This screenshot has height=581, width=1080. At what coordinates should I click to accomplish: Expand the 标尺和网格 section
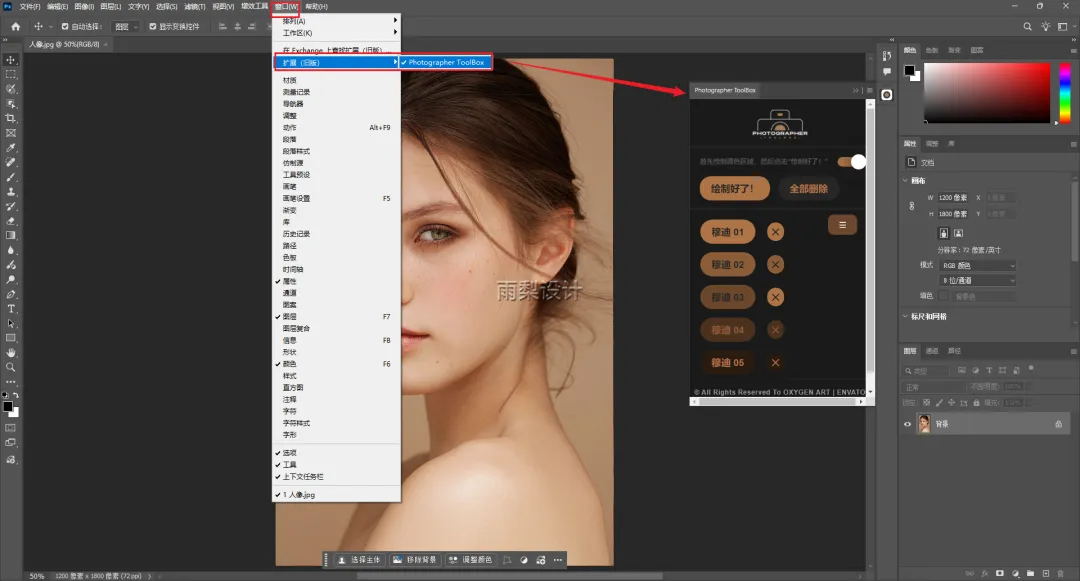point(905,316)
